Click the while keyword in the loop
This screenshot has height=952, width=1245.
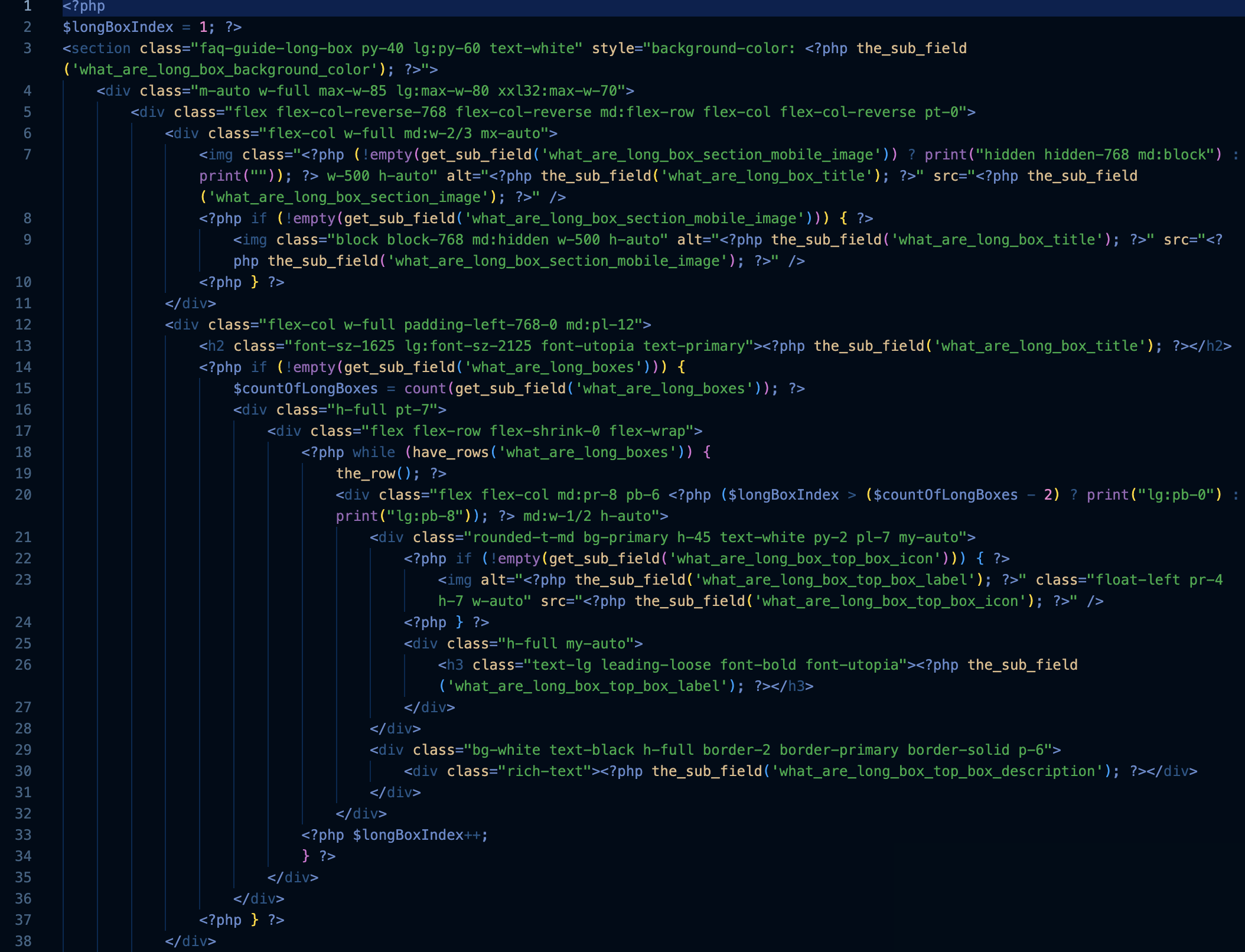[x=373, y=452]
